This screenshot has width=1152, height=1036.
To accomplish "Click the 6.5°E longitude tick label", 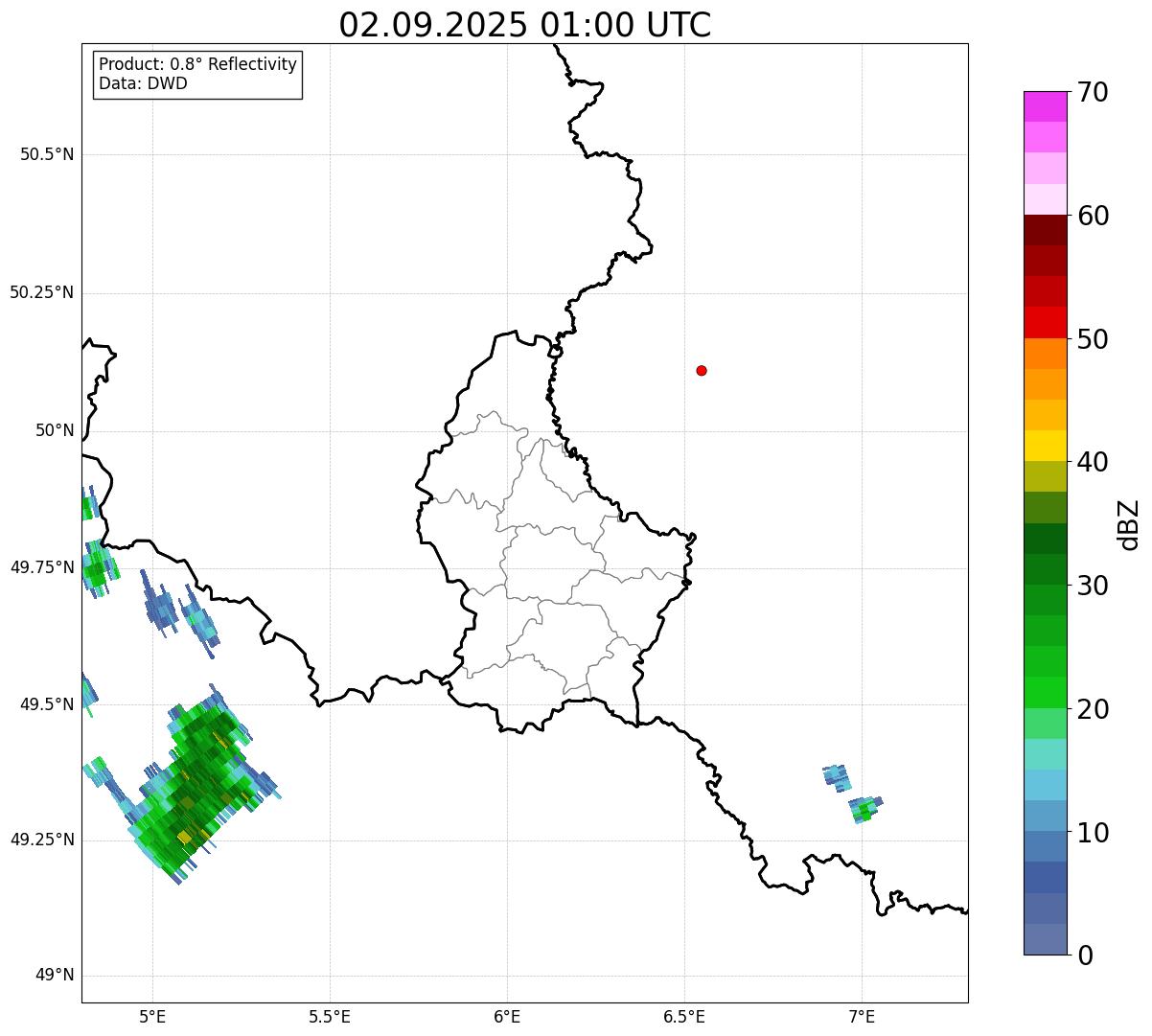I will (684, 1016).
